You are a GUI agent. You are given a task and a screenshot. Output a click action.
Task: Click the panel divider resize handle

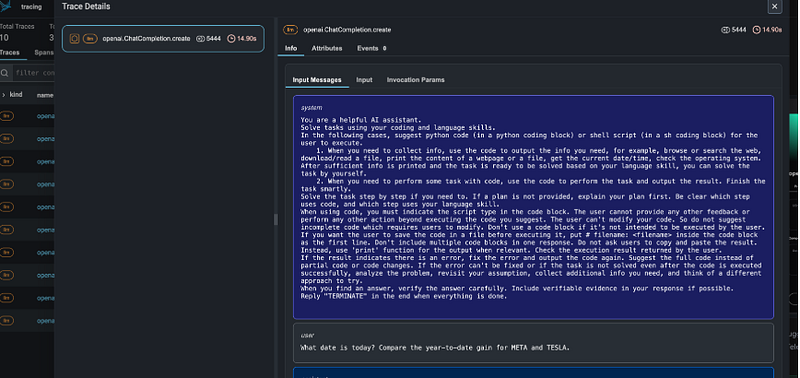pyautogui.click(x=276, y=219)
